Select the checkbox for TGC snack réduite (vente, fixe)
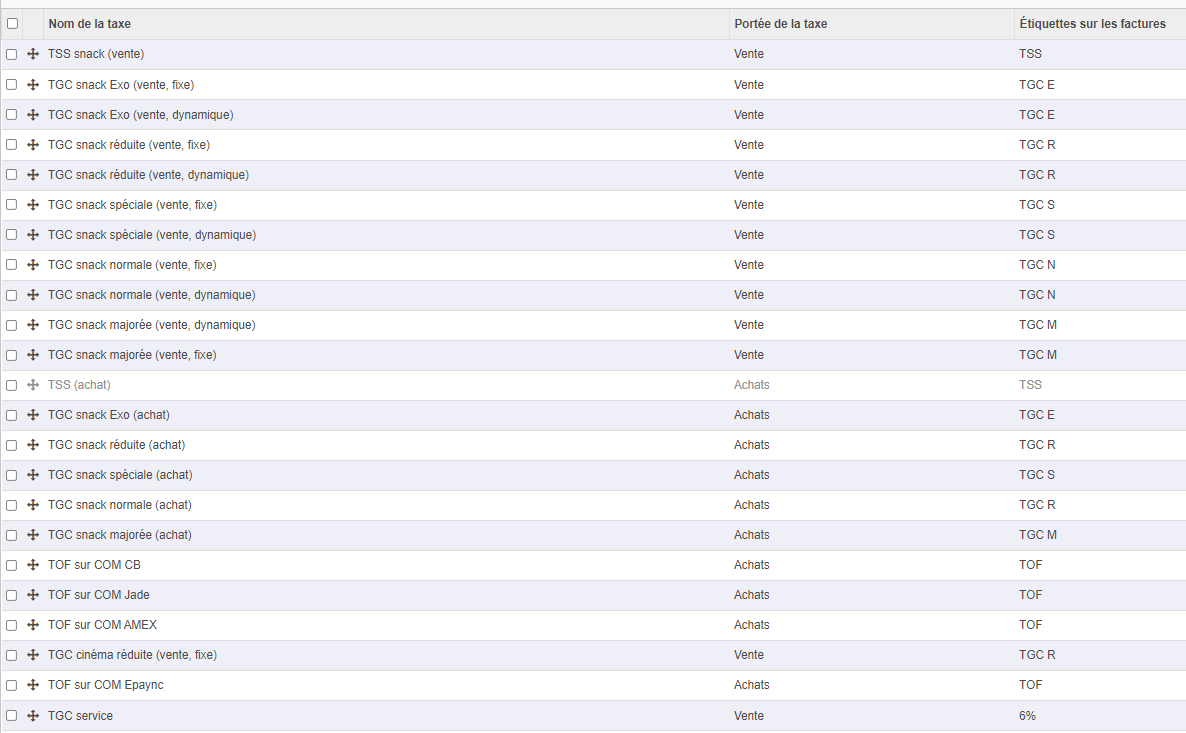1186x733 pixels. [x=11, y=145]
